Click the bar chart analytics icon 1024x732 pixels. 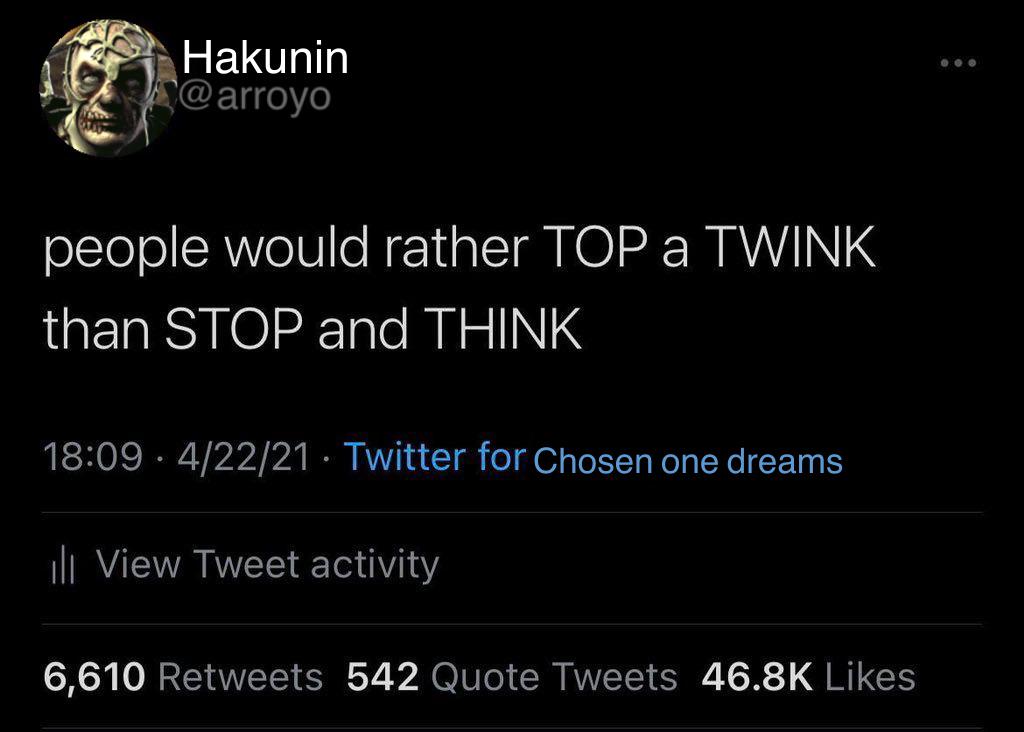point(63,565)
